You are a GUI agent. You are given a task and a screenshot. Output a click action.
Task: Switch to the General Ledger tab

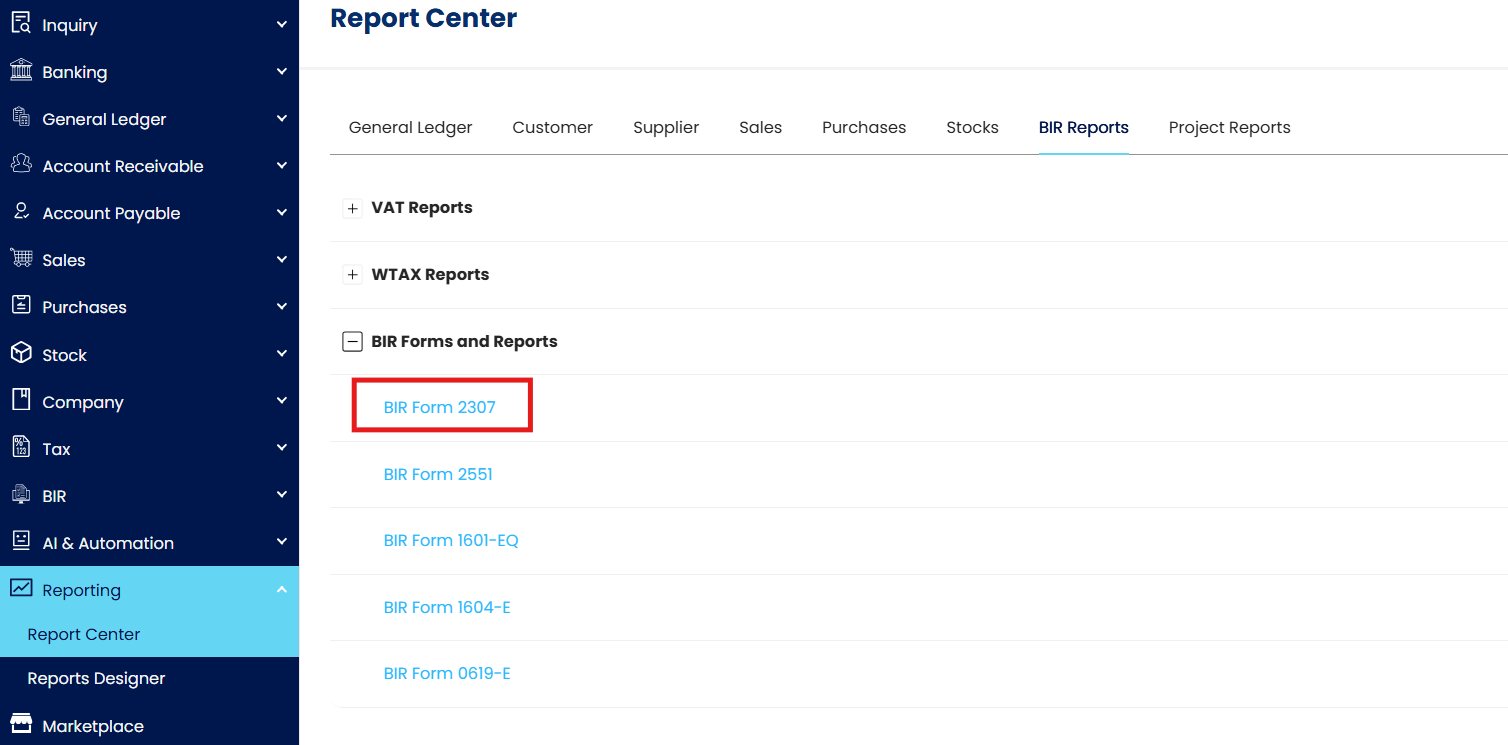410,128
